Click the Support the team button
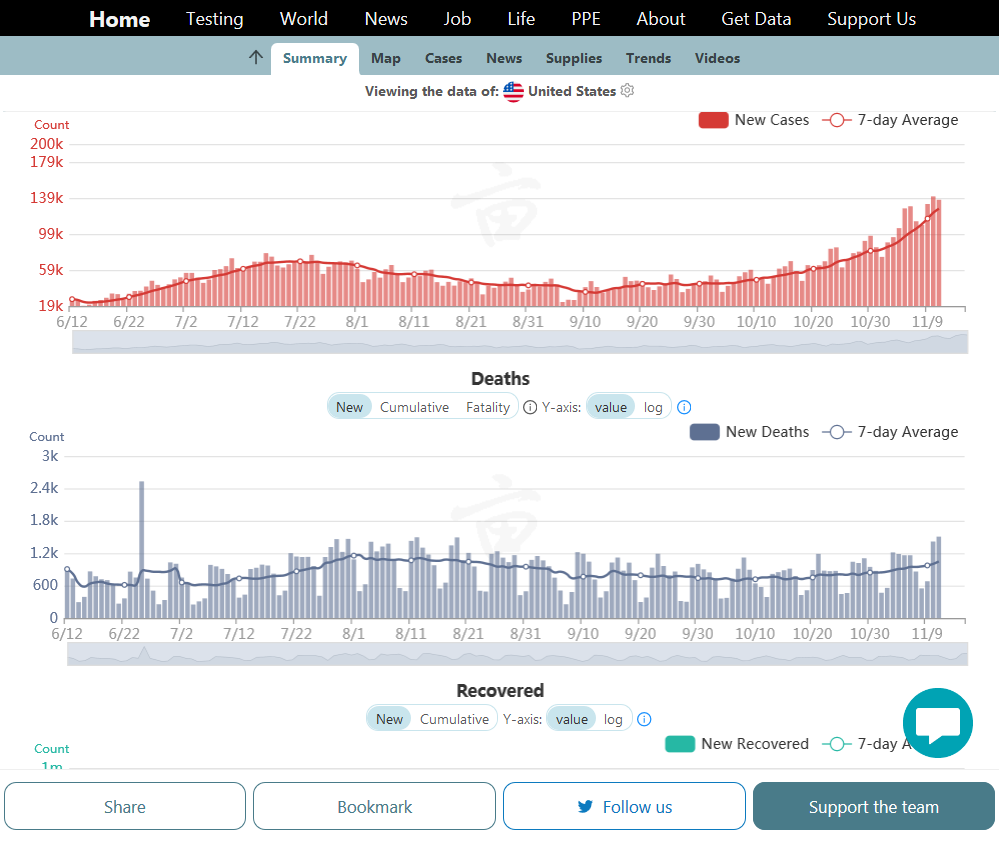The image size is (999, 842). point(873,807)
